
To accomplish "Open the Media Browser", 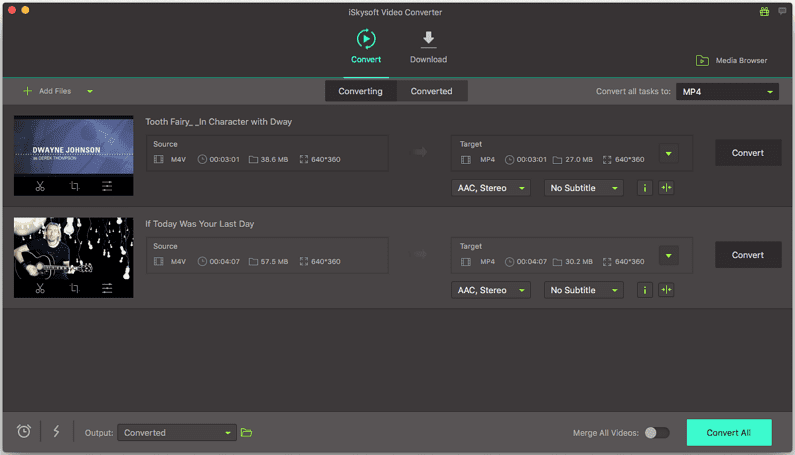I will click(x=732, y=60).
